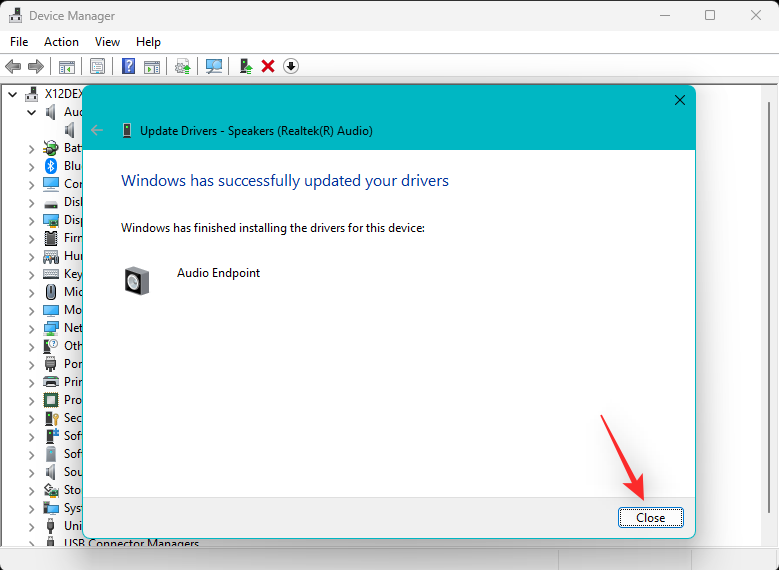Screen dimensions: 779x570
Task: Click the Print queues printer icon in tree
Action: tap(51, 382)
